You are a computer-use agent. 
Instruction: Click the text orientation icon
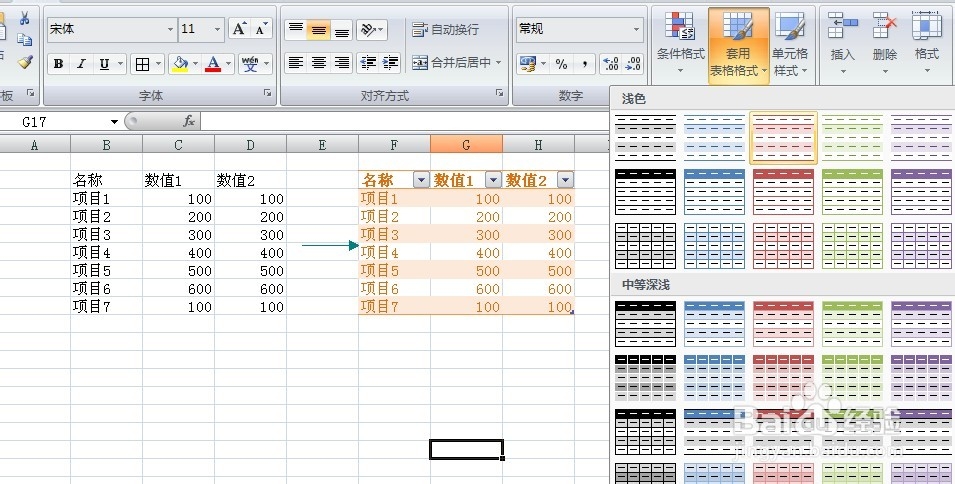pos(368,29)
